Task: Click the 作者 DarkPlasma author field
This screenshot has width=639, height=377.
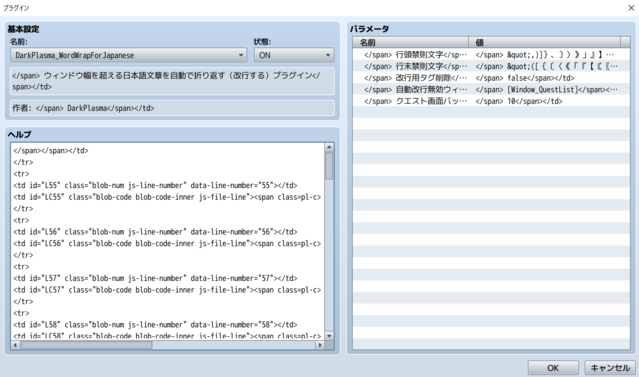Action: [x=172, y=108]
